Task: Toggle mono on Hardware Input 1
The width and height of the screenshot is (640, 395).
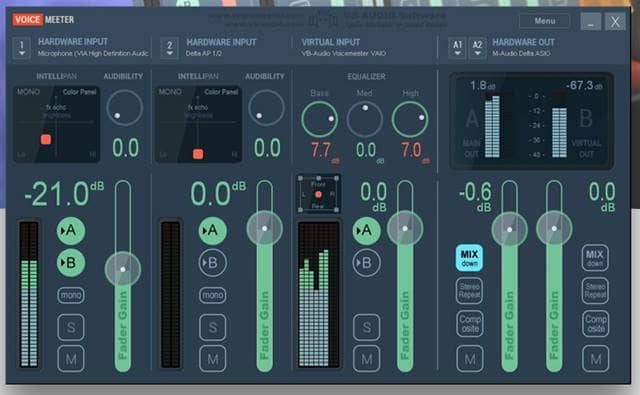Action: pyautogui.click(x=71, y=295)
